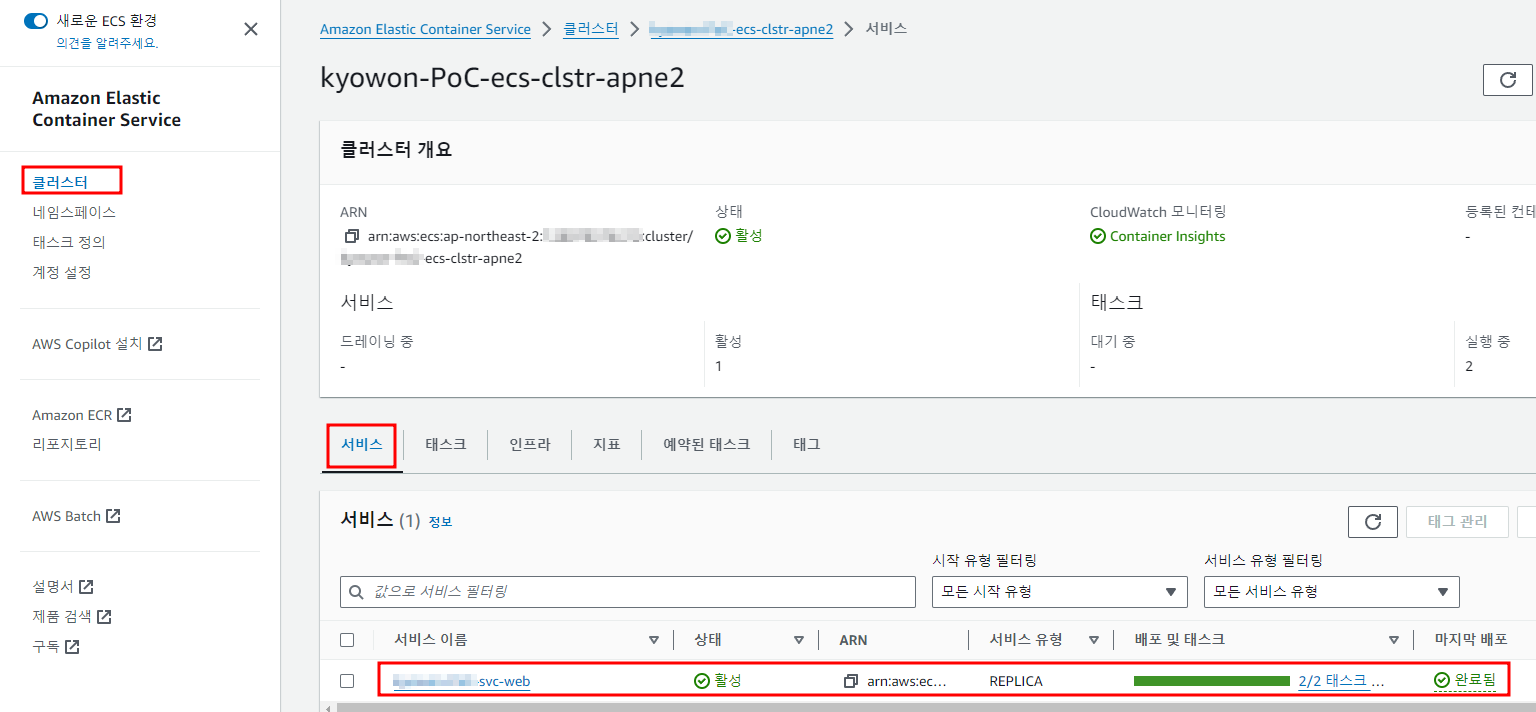Click the product search external link icon
Screen dimensions: 1536x712
click(104, 616)
